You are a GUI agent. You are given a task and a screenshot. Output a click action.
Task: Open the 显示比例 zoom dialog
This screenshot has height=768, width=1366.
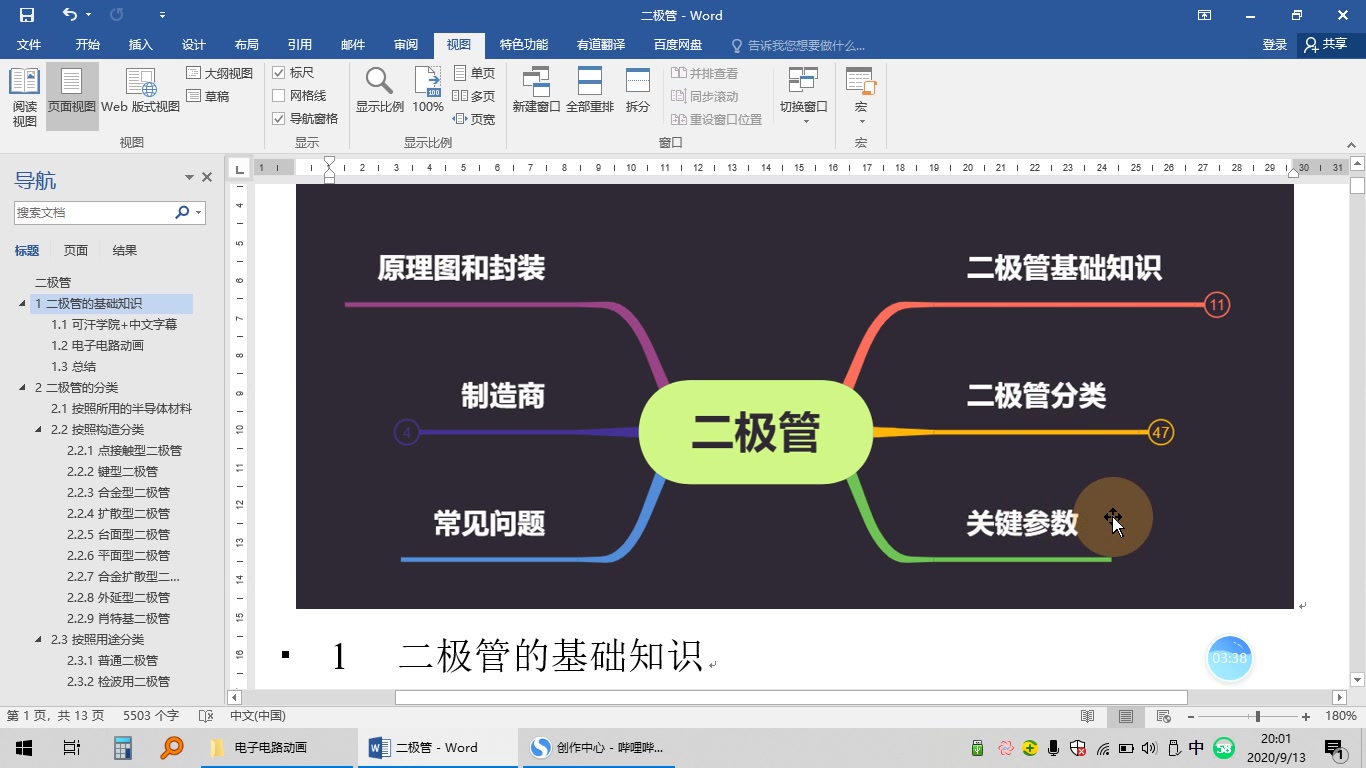(379, 90)
